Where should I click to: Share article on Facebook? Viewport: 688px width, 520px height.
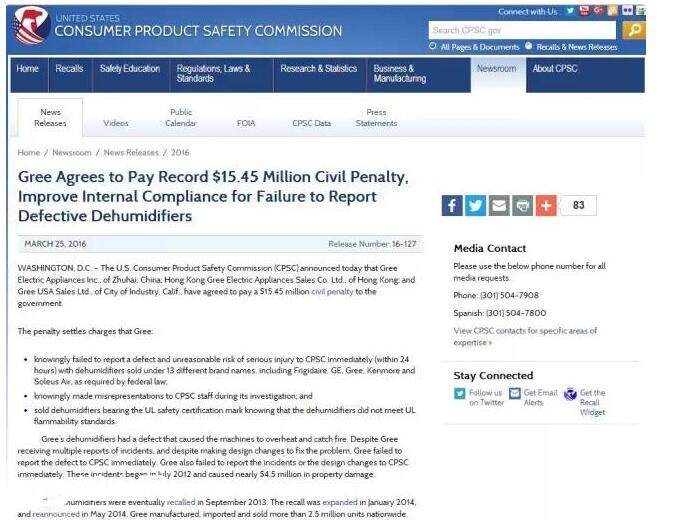point(452,205)
